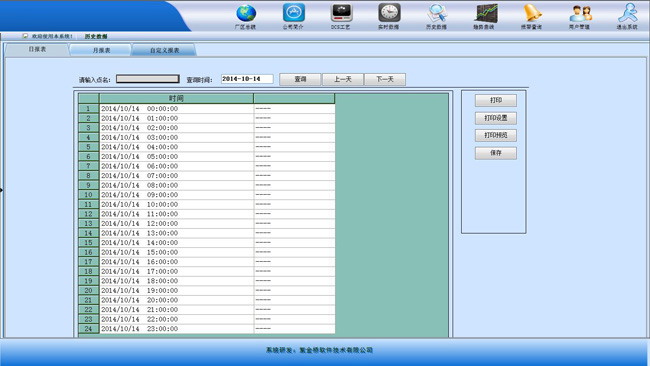Click the exit system icon
Screen dimensions: 650x366
coord(628,13)
